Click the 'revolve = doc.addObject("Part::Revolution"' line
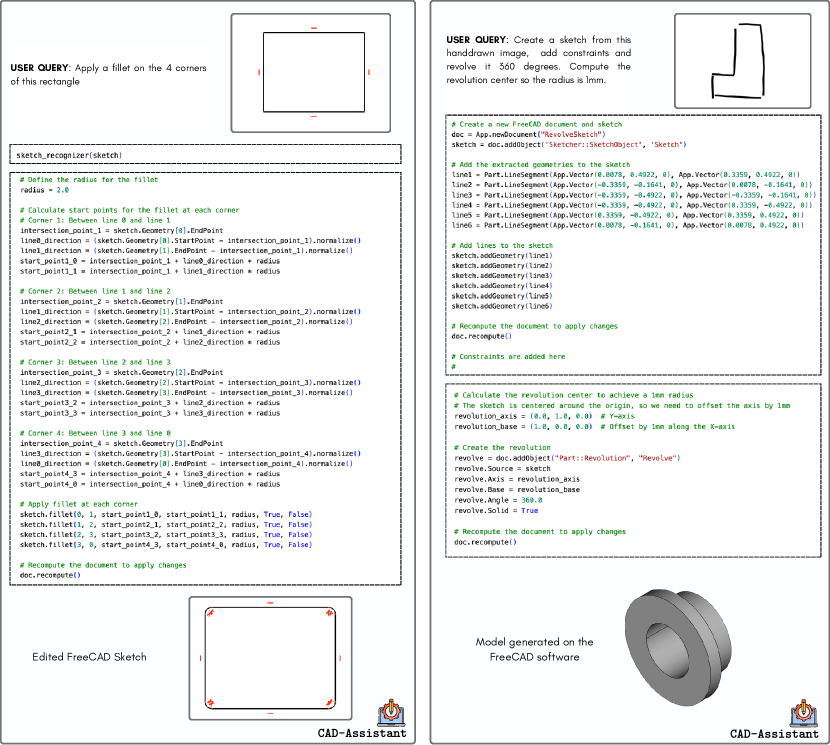 [x=567, y=459]
